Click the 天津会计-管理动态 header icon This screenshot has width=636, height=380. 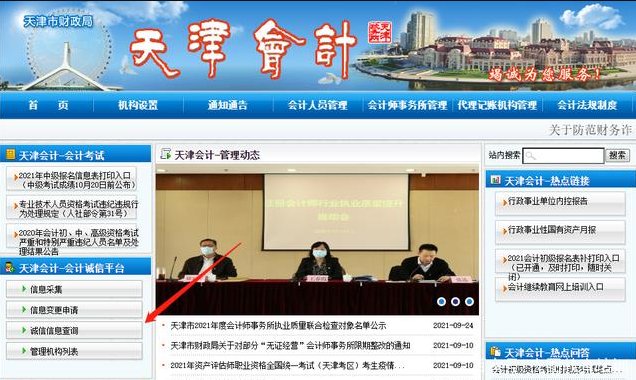(165, 154)
